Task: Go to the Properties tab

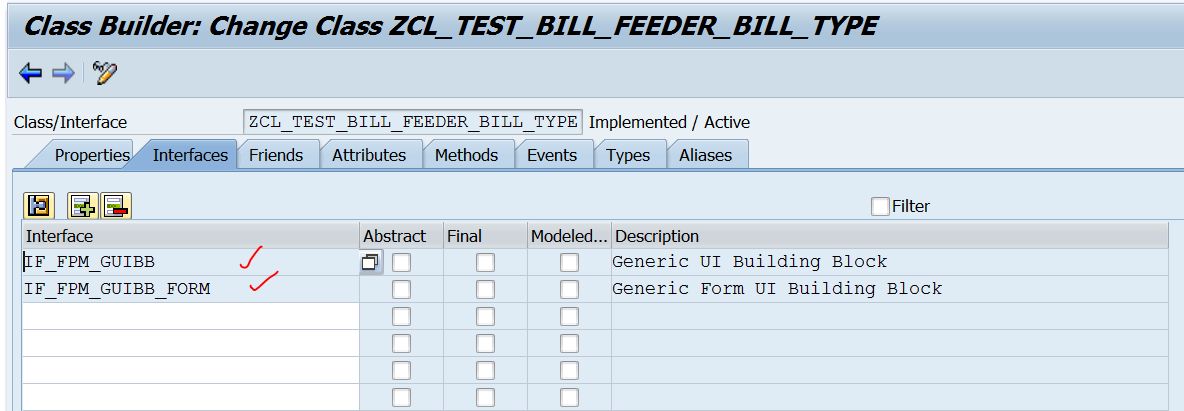Action: 91,155
